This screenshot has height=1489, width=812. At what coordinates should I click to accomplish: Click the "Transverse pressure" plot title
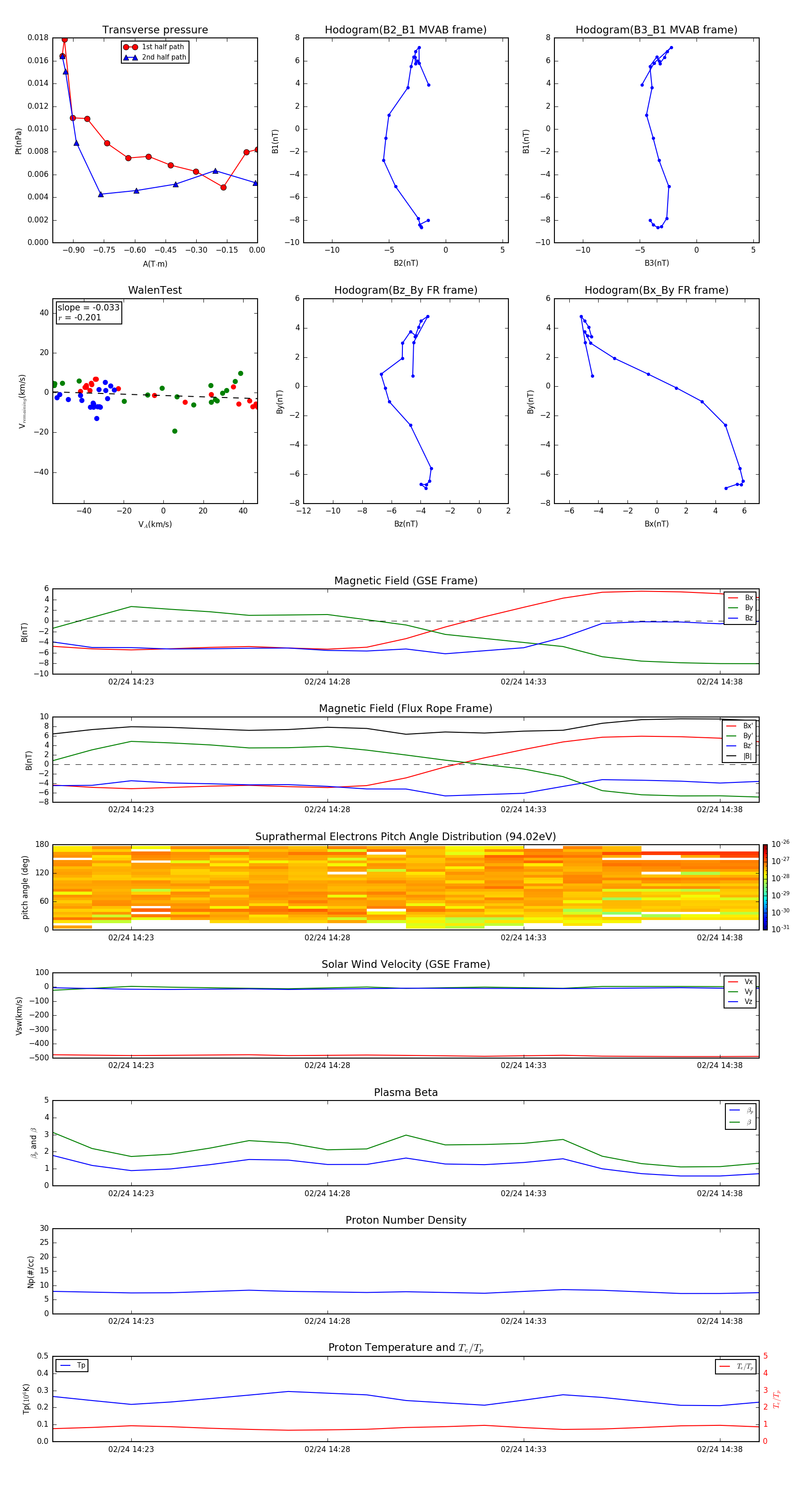(x=155, y=30)
